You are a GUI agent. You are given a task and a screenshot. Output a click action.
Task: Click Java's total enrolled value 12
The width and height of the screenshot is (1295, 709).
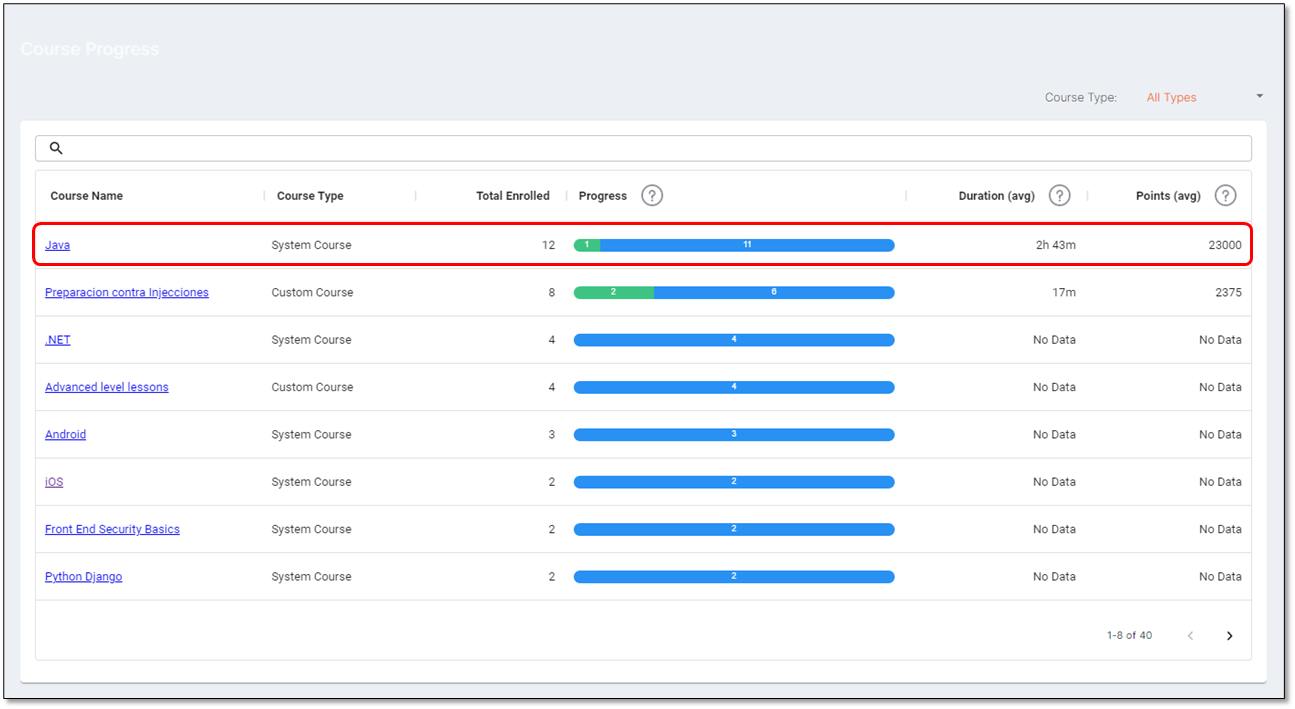click(548, 245)
